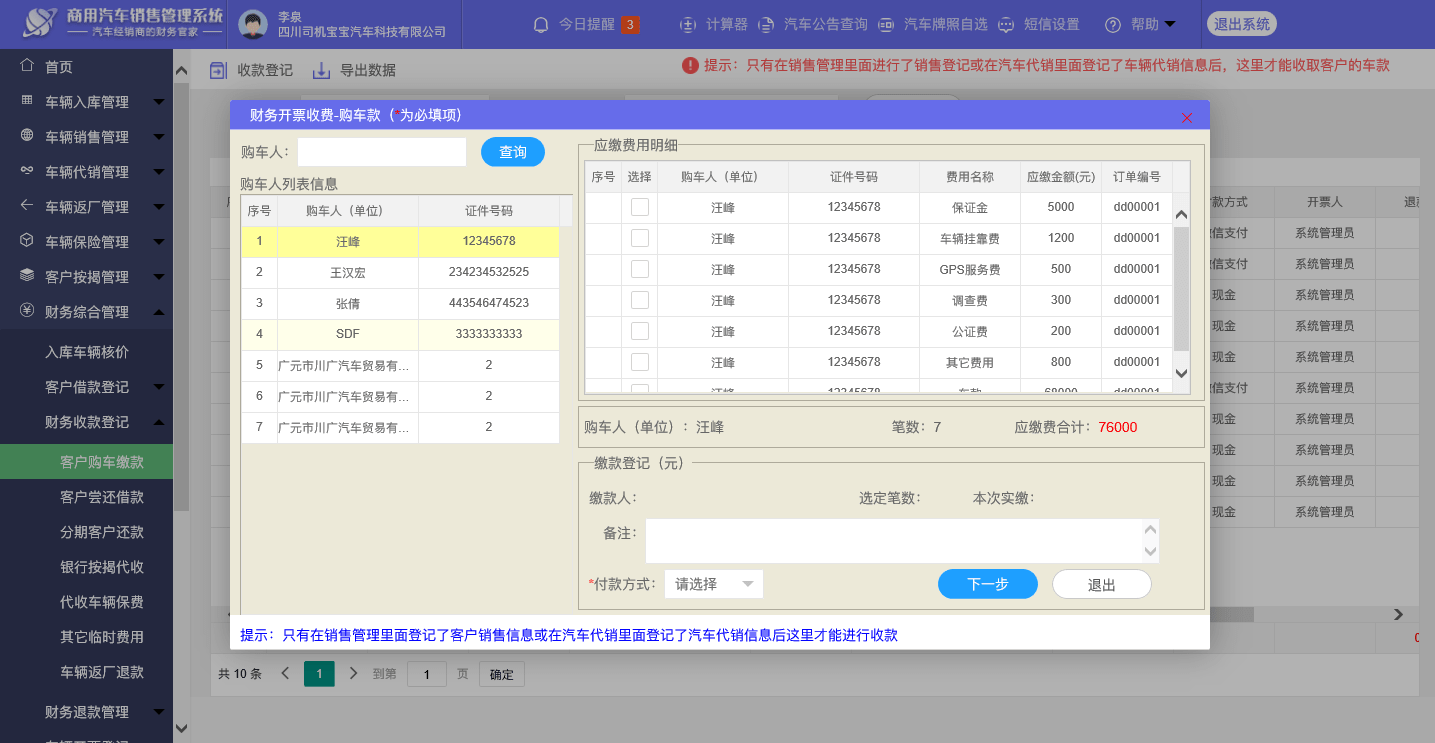The height and width of the screenshot is (743, 1435).
Task: Click the 车辆代销管理 infinity icon
Action: coord(27,171)
